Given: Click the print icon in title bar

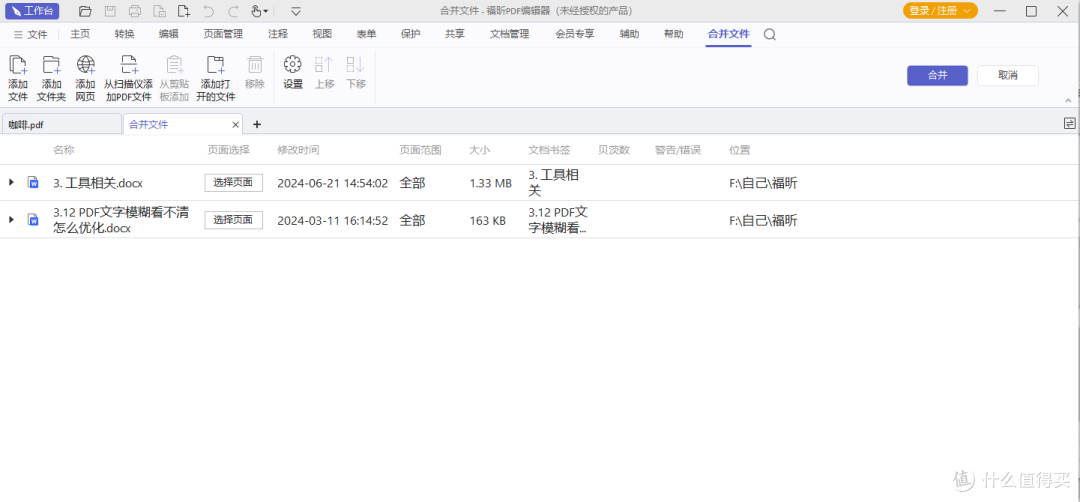Looking at the screenshot, I should (135, 11).
